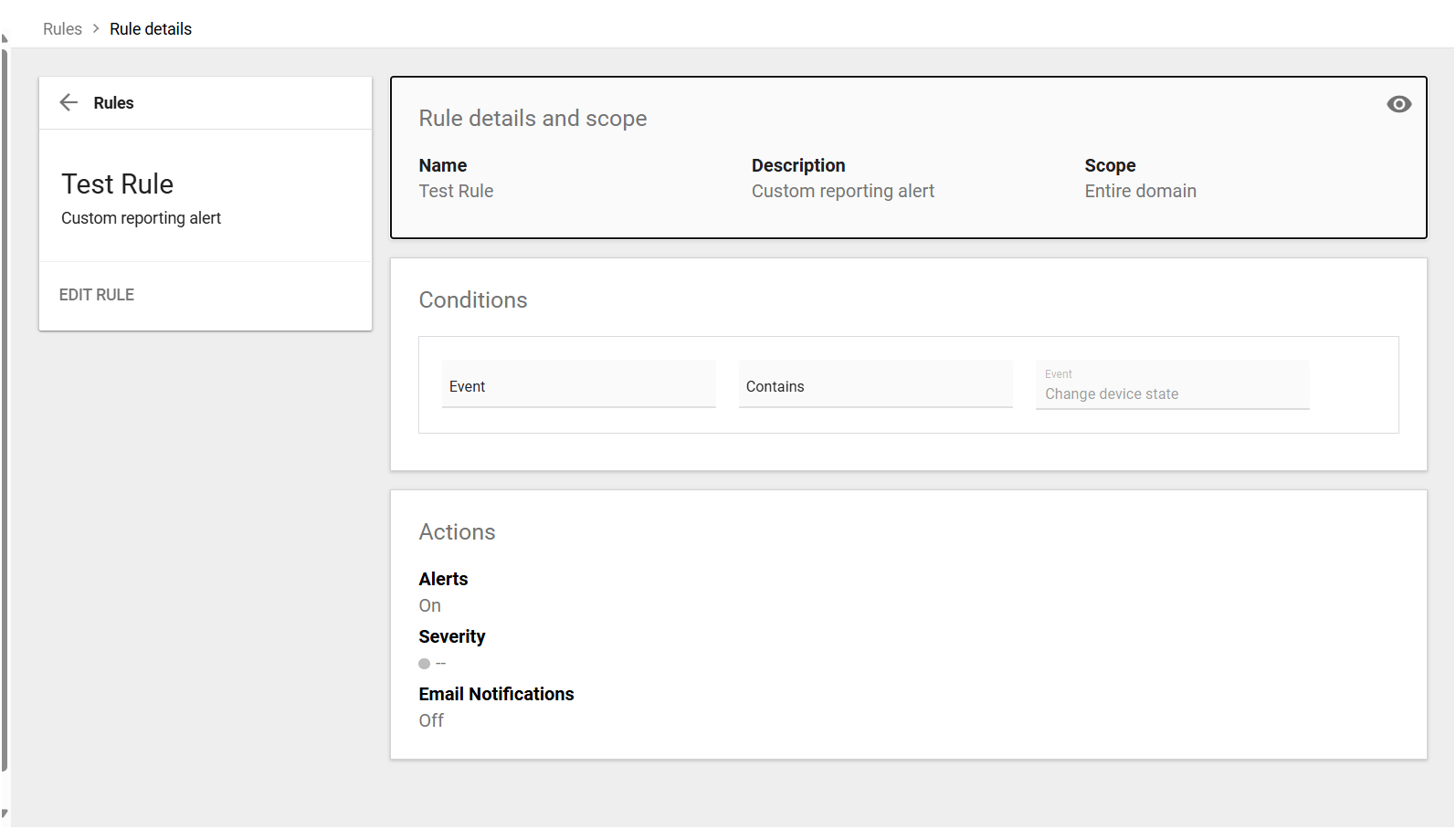1456x829 pixels.
Task: Click the scroll-up arrow on left edge
Action: click(x=4, y=38)
